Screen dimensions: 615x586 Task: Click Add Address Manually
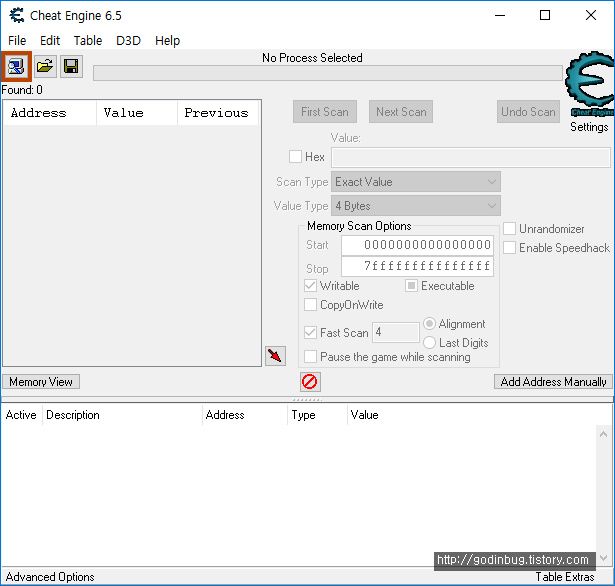[553, 382]
